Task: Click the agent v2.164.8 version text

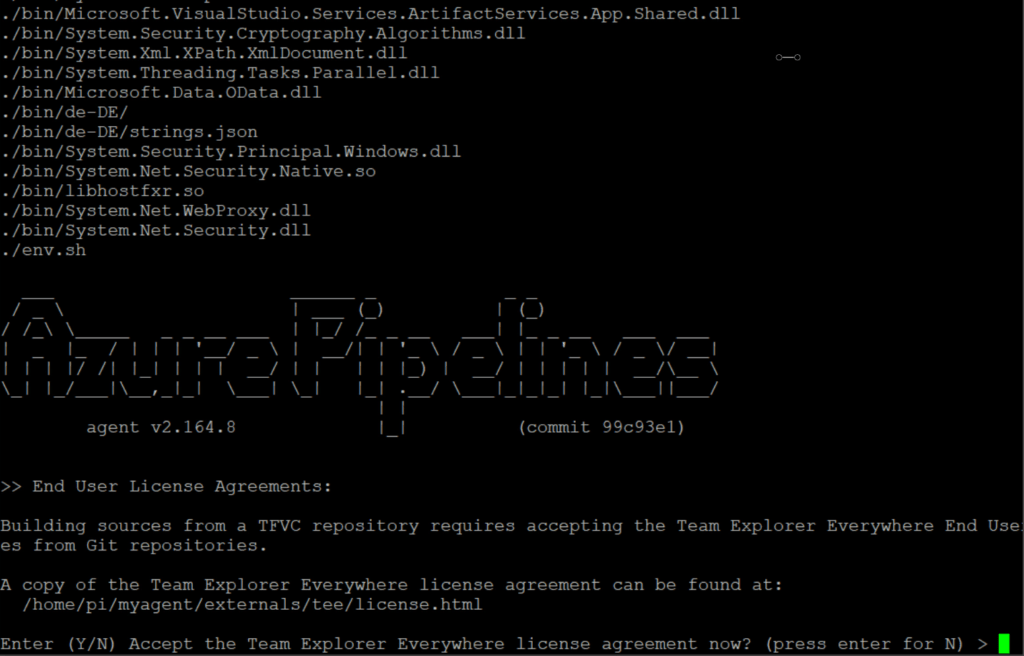Action: pyautogui.click(x=161, y=427)
